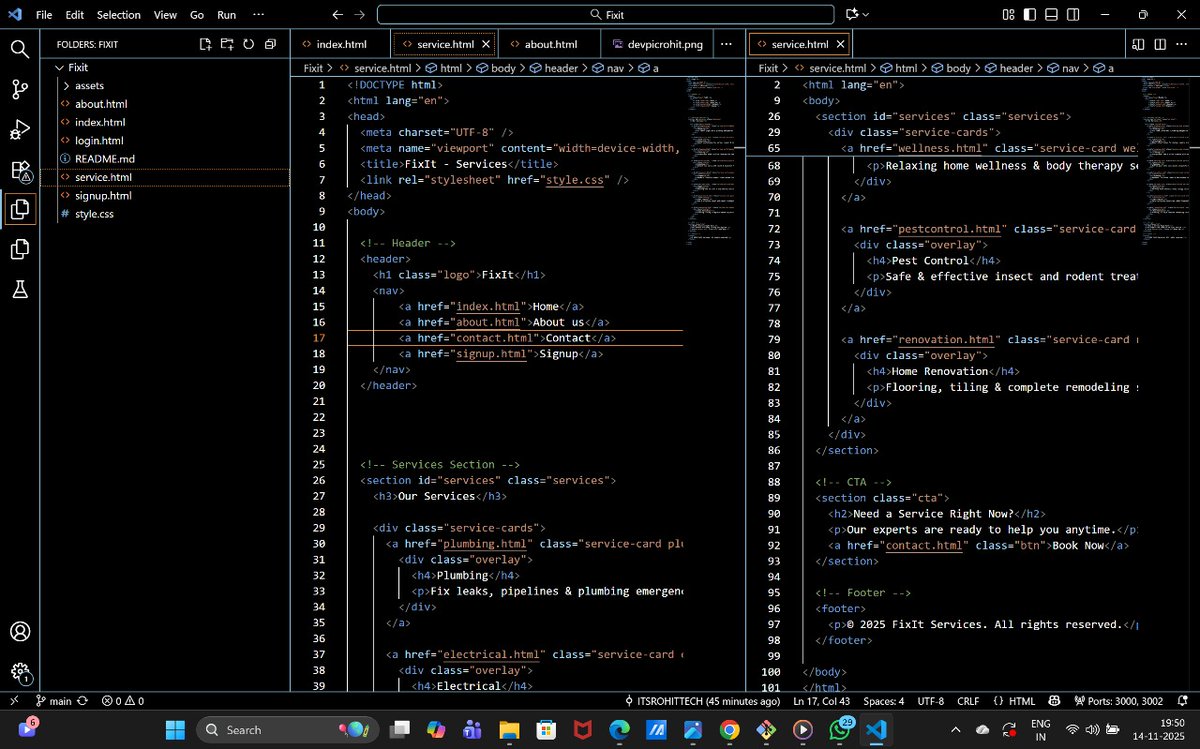Open more actions ellipsis in right editor group
The height and width of the screenshot is (749, 1200).
click(1182, 44)
